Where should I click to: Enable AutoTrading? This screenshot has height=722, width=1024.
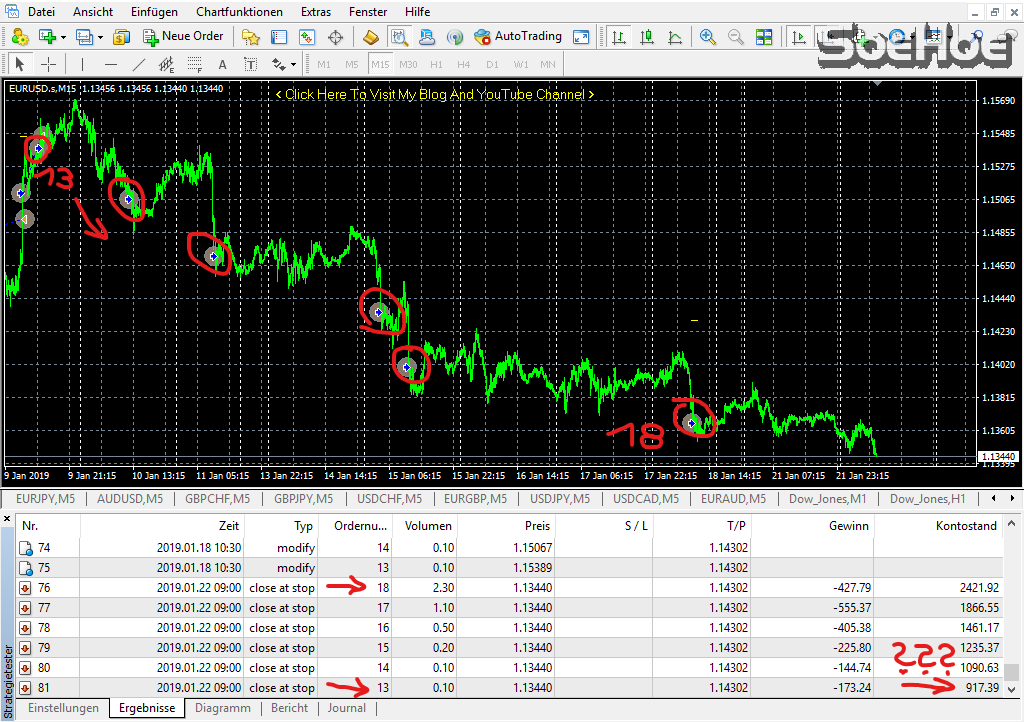[x=517, y=36]
